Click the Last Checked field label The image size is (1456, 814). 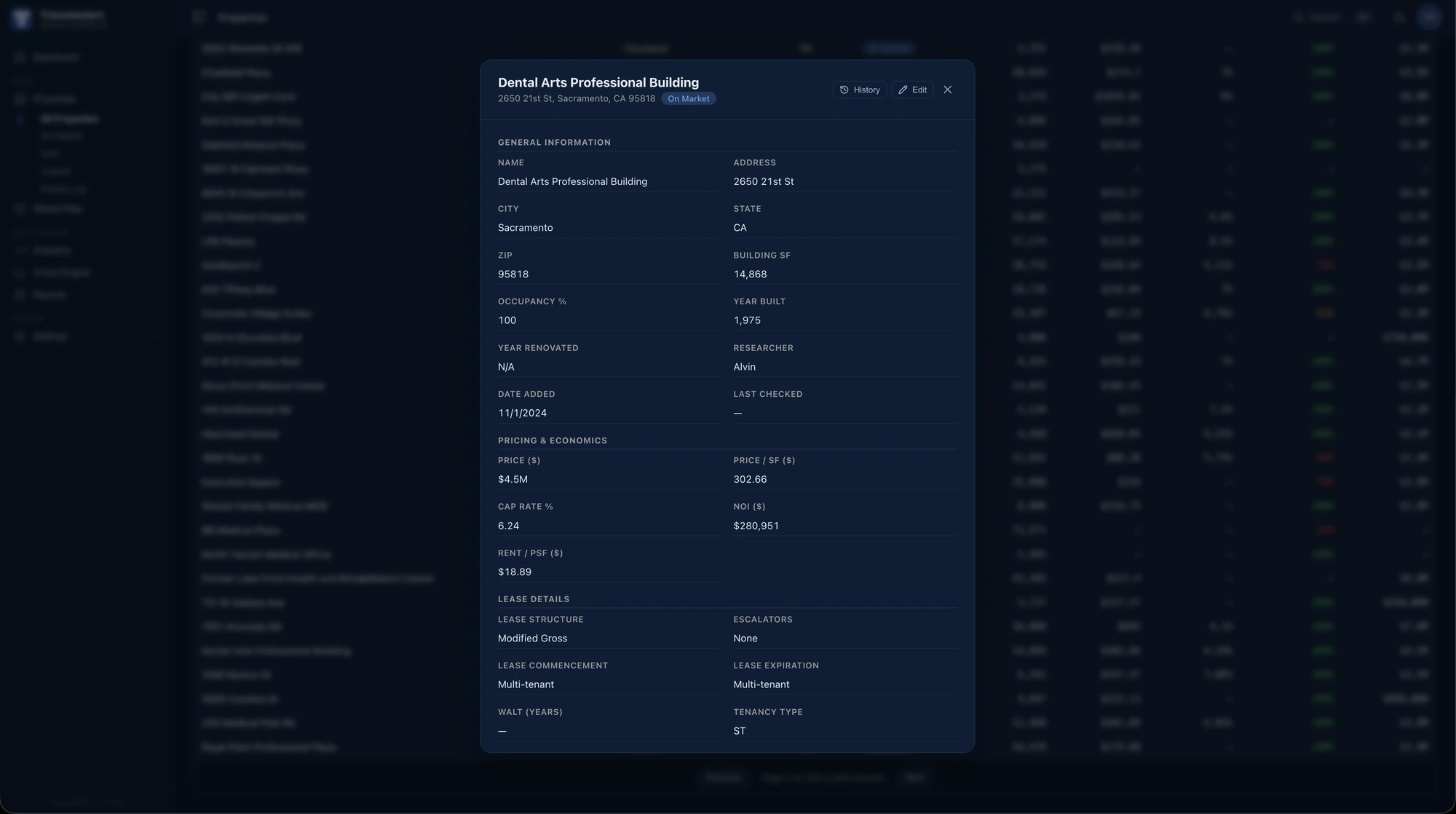(x=767, y=394)
